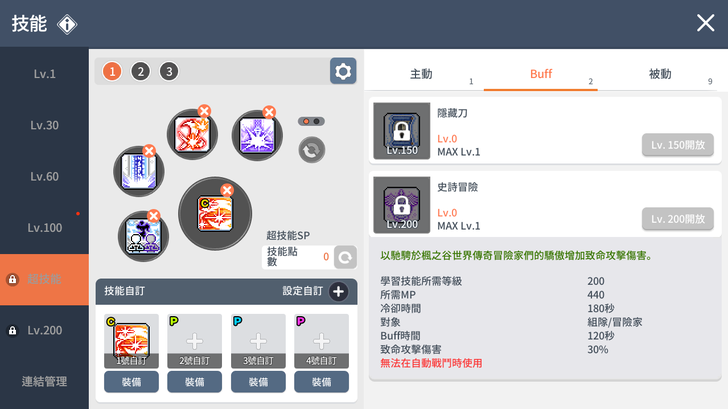728x409 pixels.
Task: Select the large center combo skill slot
Action: 215,214
